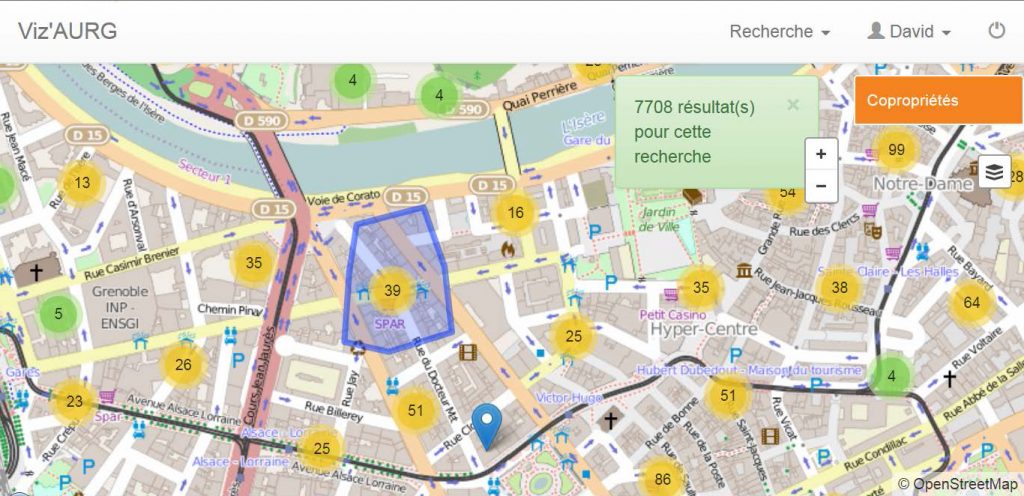Open the OpenStreetMap attribution link
1024x496 pixels.
(x=957, y=485)
